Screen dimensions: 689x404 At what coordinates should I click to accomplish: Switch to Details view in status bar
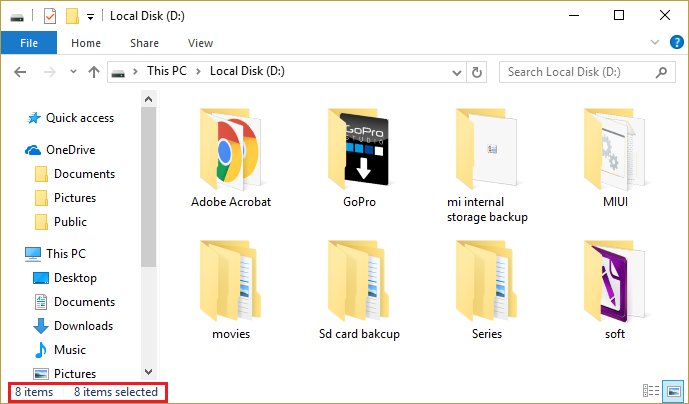coord(650,391)
